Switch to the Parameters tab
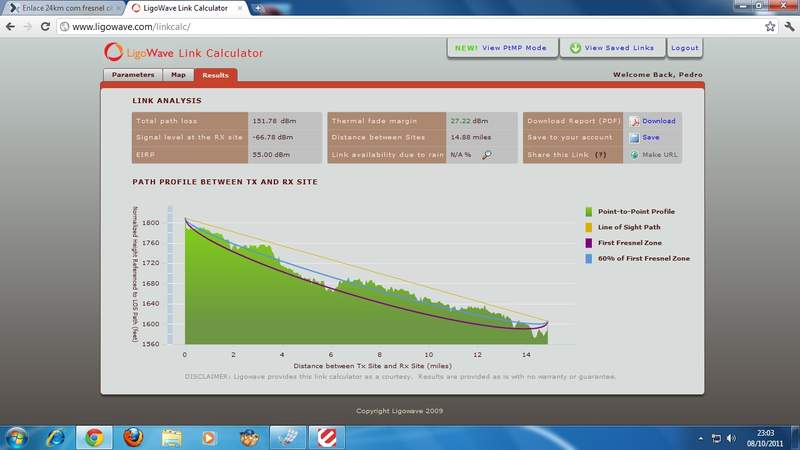The width and height of the screenshot is (800, 450). (x=133, y=74)
